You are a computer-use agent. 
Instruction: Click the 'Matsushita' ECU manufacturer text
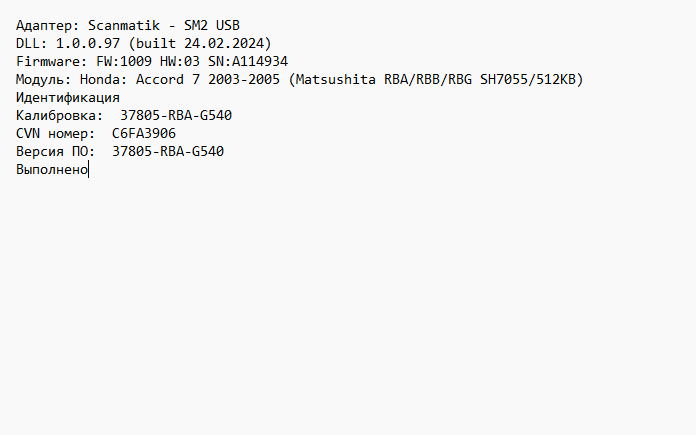(x=332, y=79)
